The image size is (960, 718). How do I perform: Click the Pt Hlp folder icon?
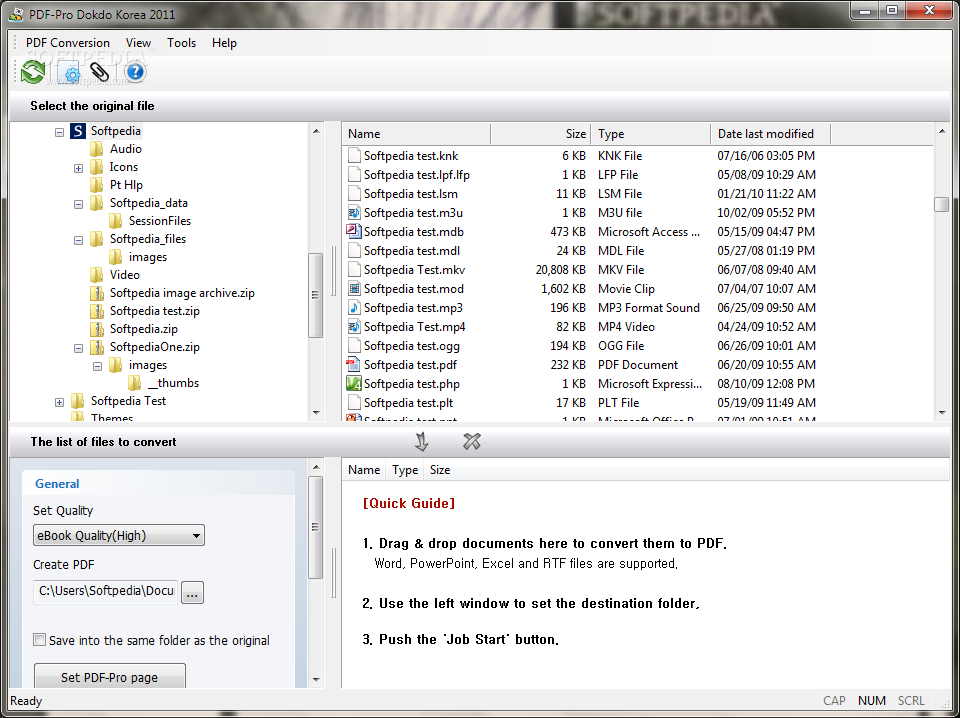pyautogui.click(x=97, y=185)
